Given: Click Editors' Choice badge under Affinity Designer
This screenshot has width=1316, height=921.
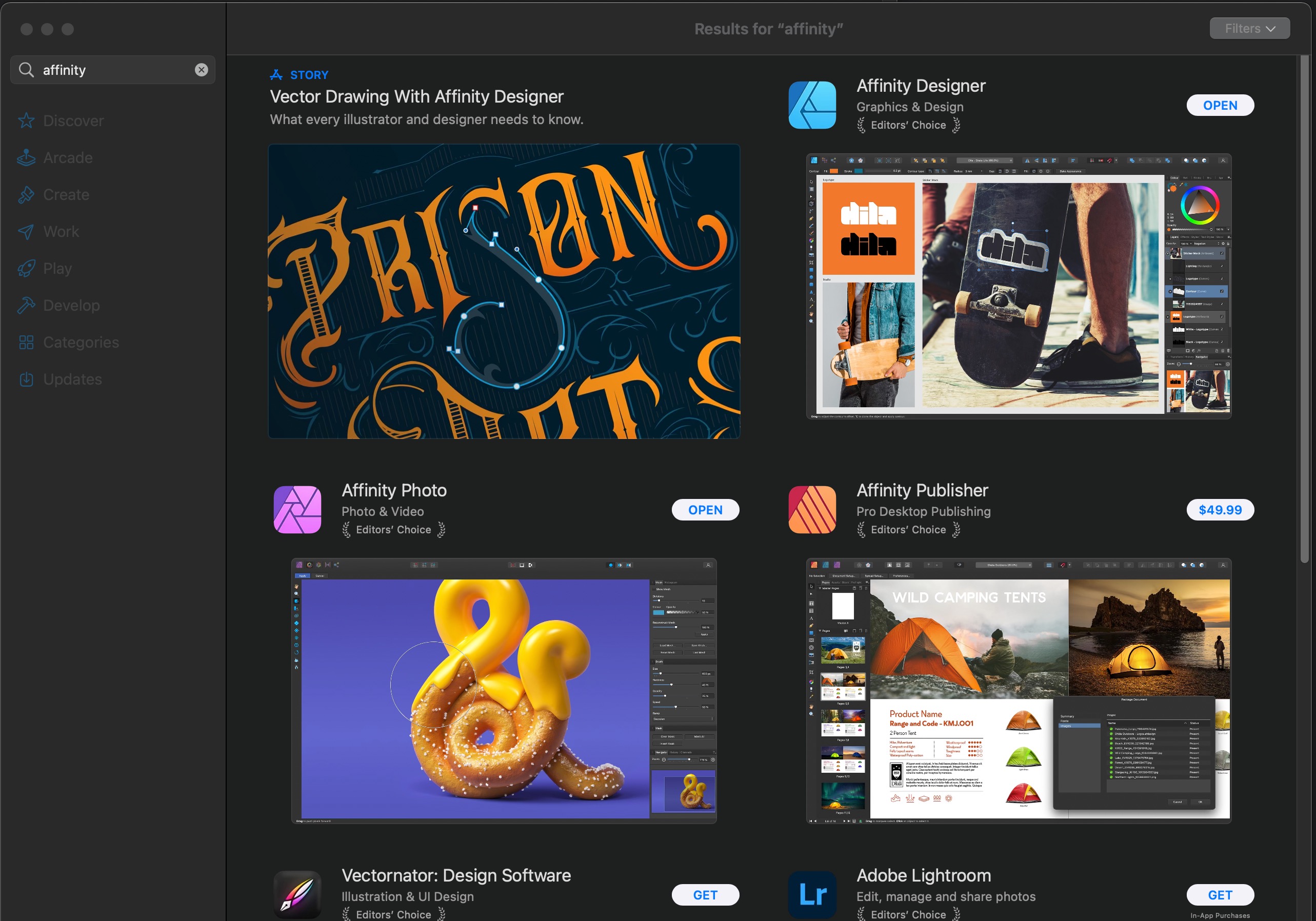Looking at the screenshot, I should pyautogui.click(x=908, y=125).
